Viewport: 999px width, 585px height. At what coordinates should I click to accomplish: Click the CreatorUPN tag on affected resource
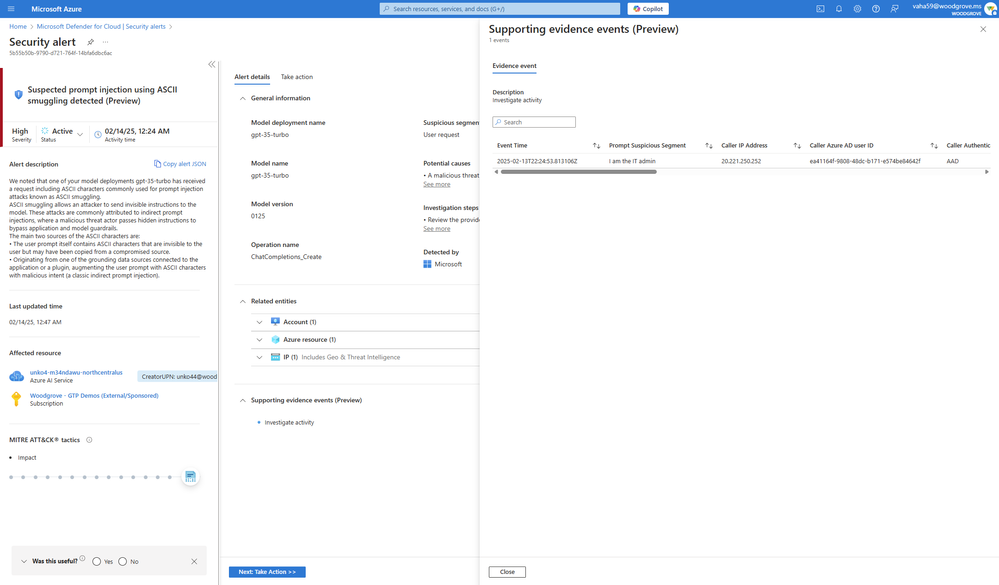[x=178, y=377]
